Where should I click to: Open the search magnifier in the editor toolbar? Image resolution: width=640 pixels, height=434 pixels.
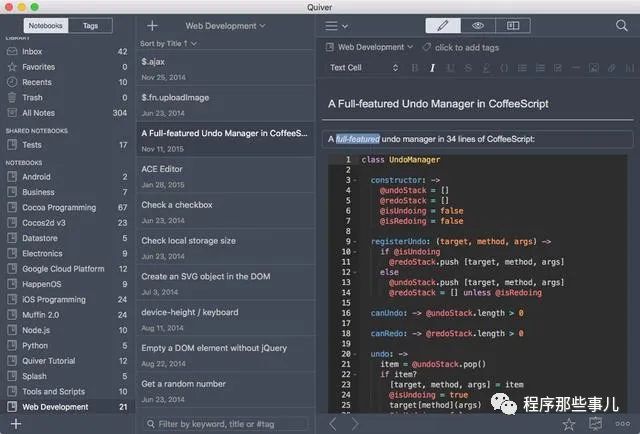pos(622,26)
